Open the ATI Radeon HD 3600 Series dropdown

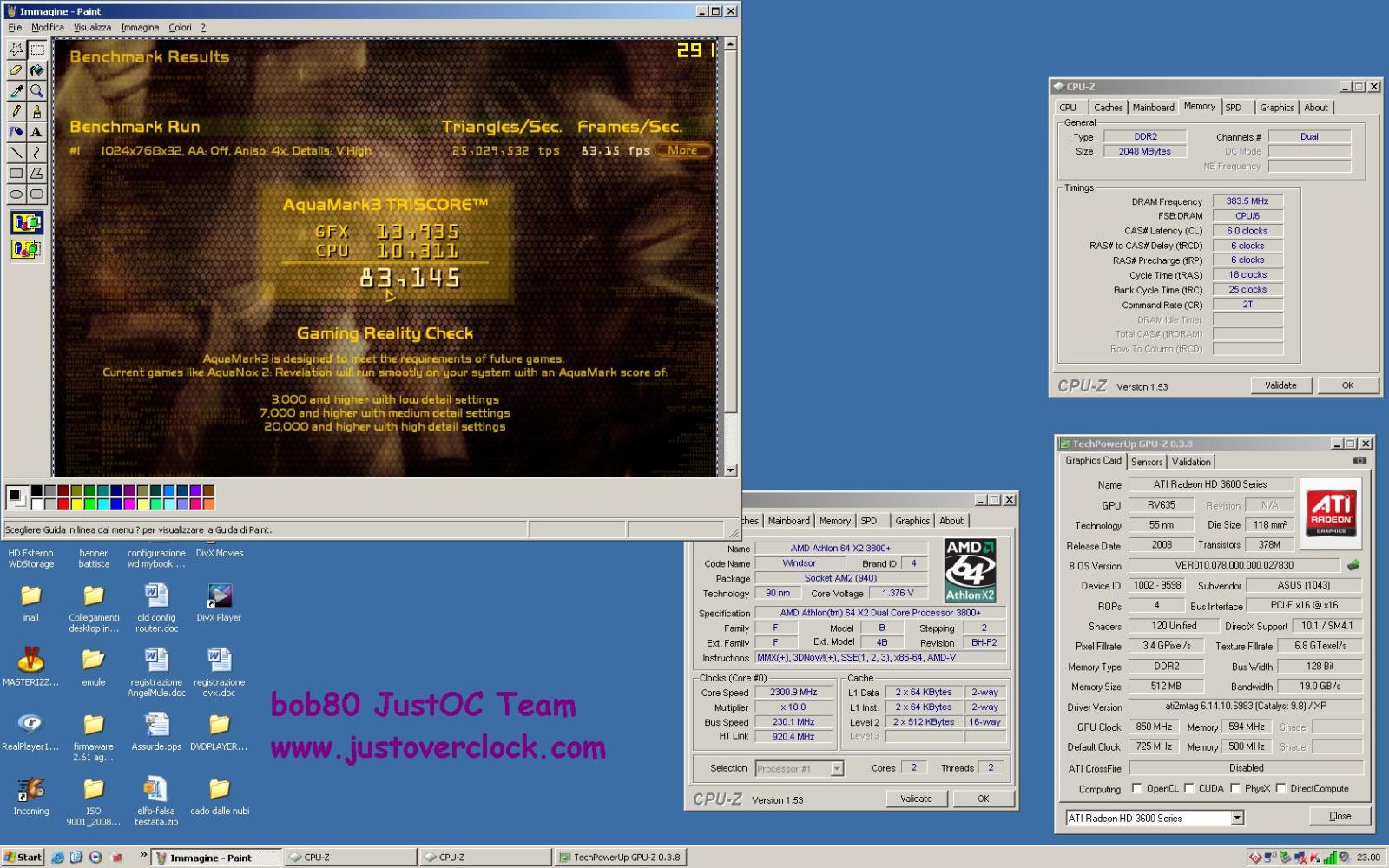(1237, 818)
